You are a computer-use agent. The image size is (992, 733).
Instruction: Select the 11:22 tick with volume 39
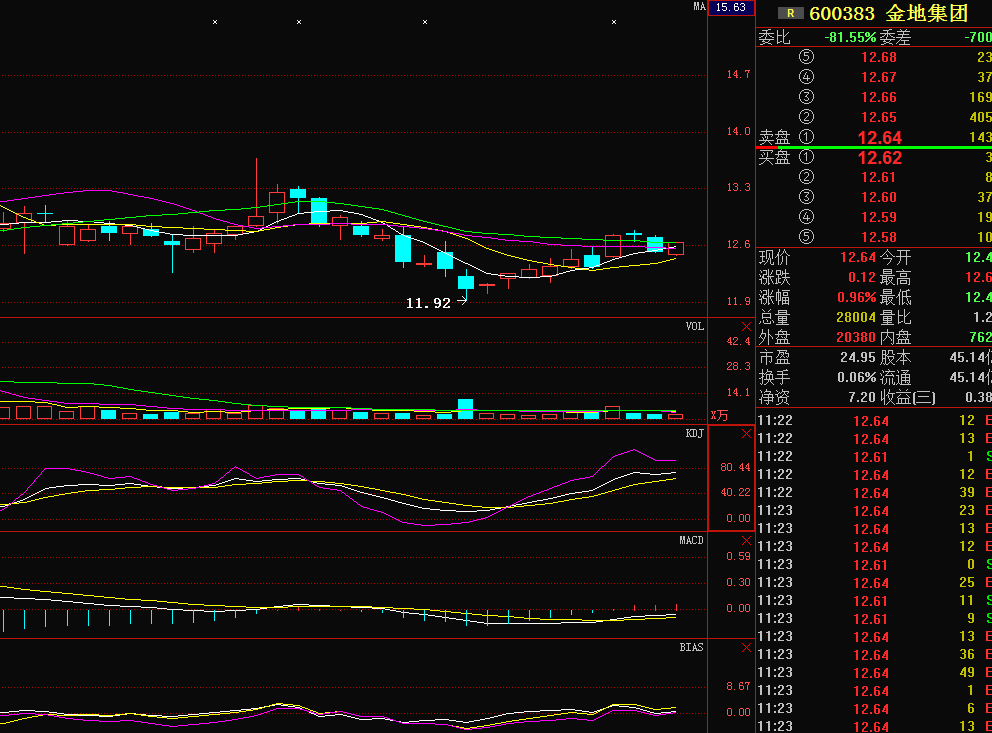(x=874, y=493)
